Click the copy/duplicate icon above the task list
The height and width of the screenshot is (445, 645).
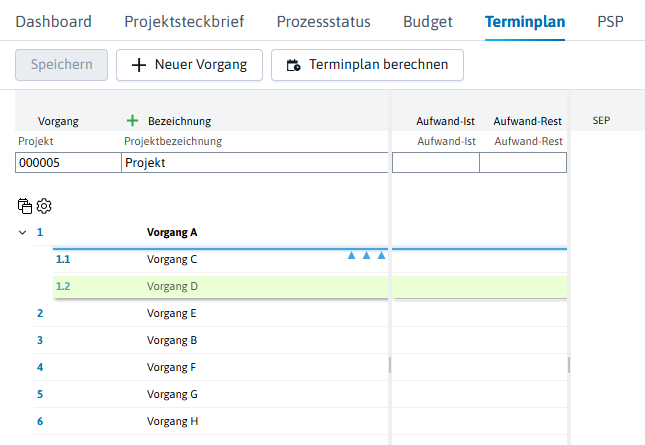point(25,206)
